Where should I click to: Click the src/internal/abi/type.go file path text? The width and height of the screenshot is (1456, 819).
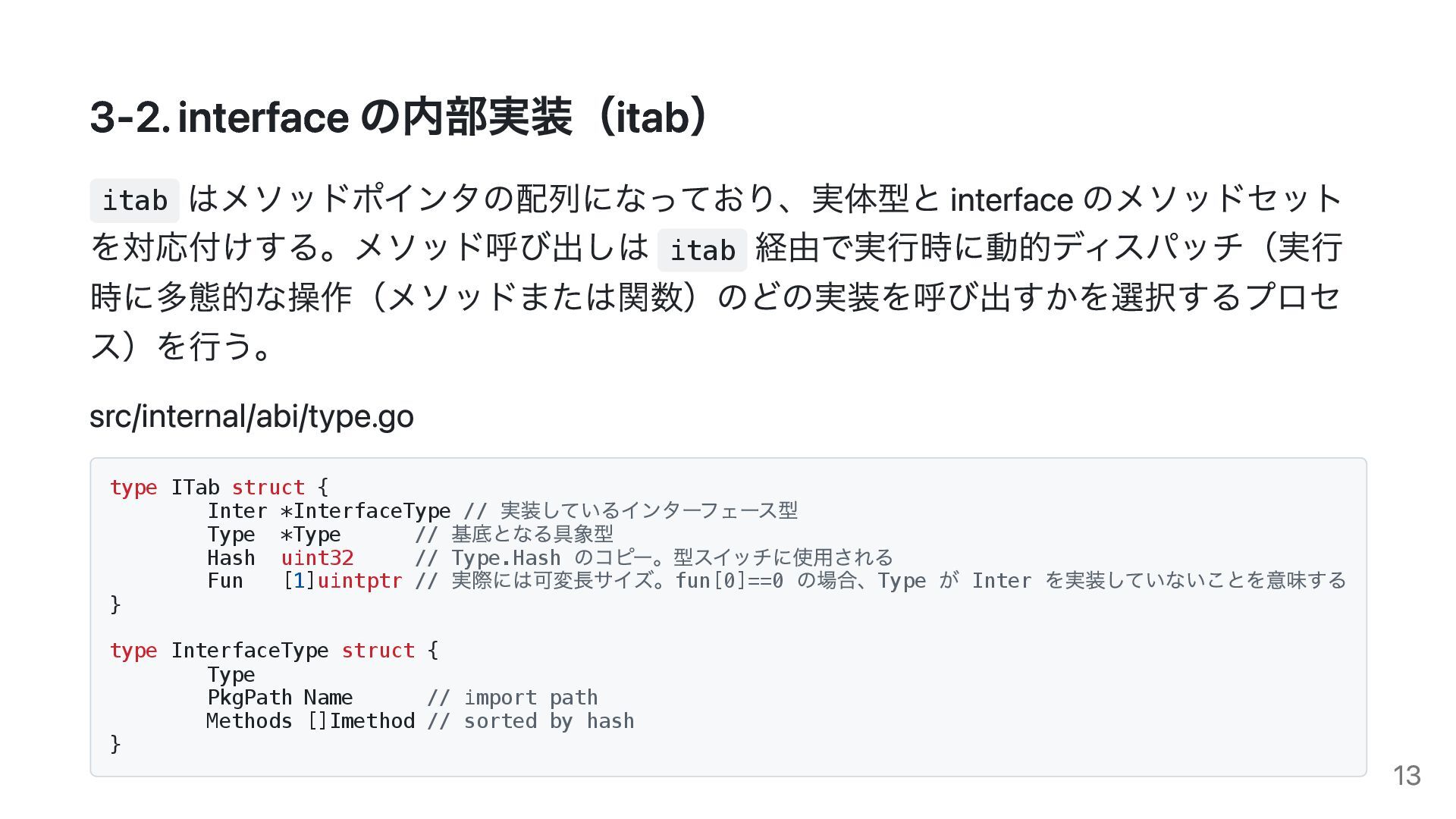pos(252,416)
